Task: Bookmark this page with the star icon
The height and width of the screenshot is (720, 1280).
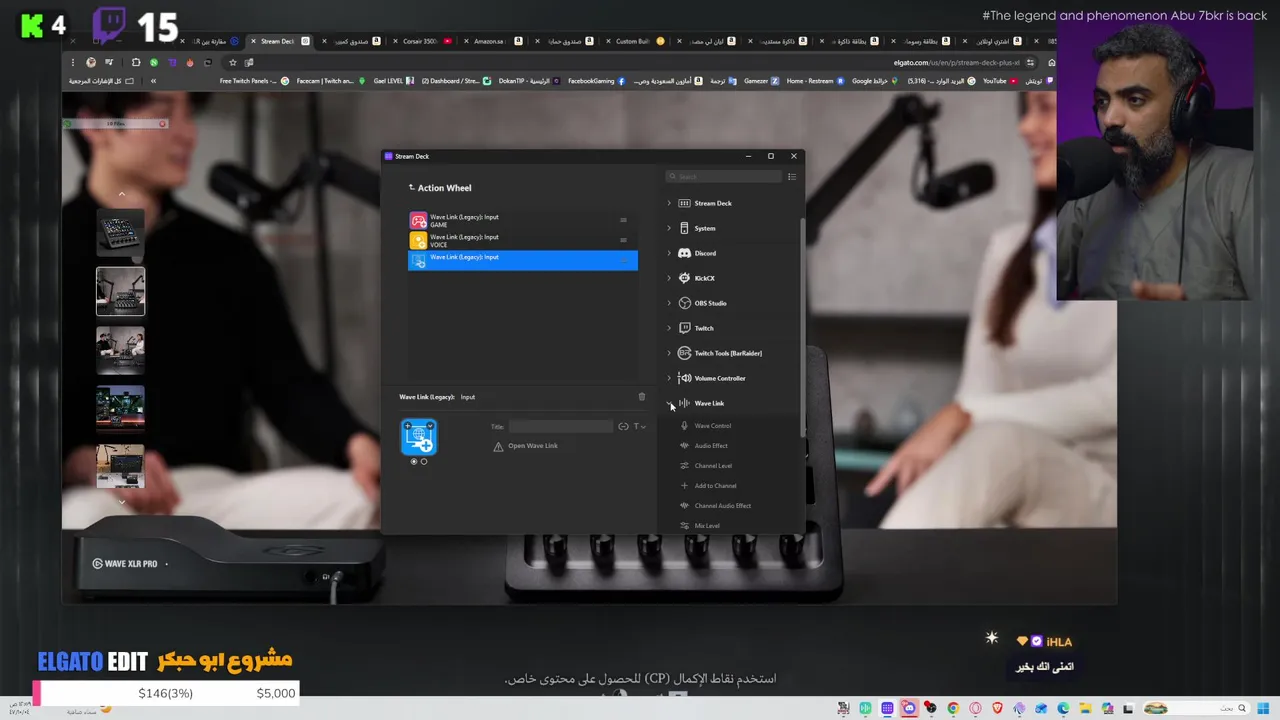Action: (x=232, y=62)
